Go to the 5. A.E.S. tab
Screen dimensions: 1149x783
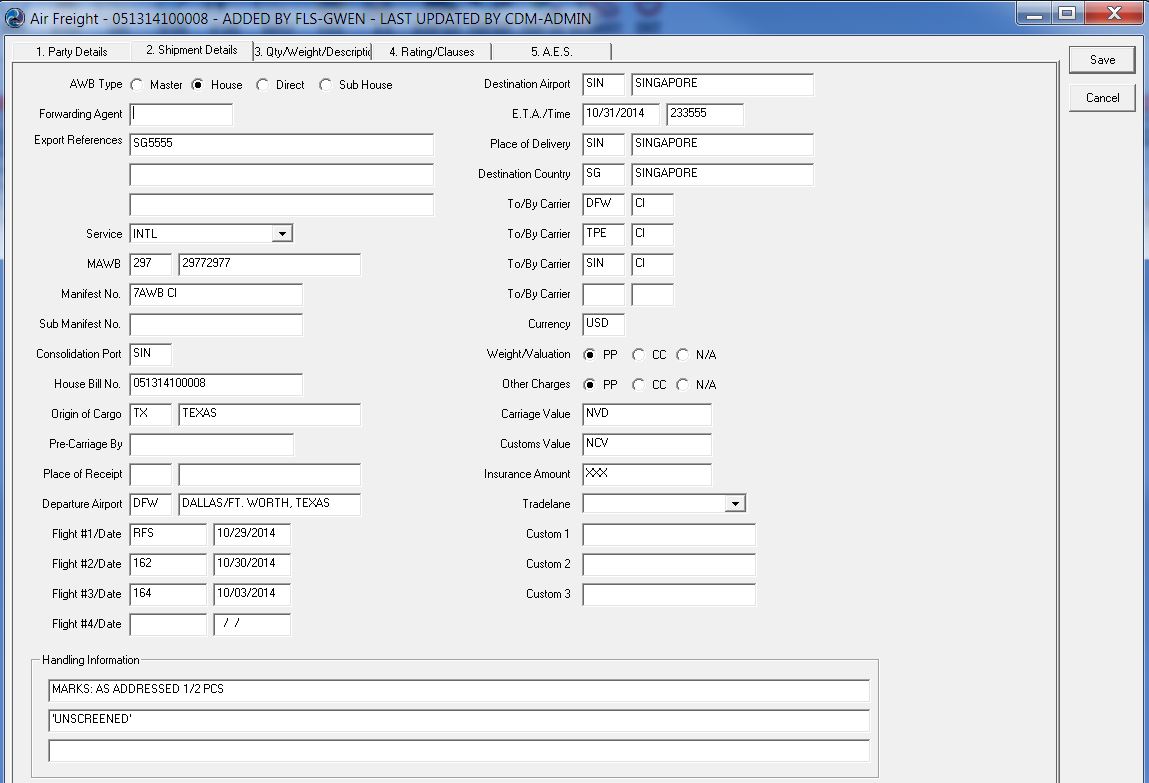[x=551, y=51]
